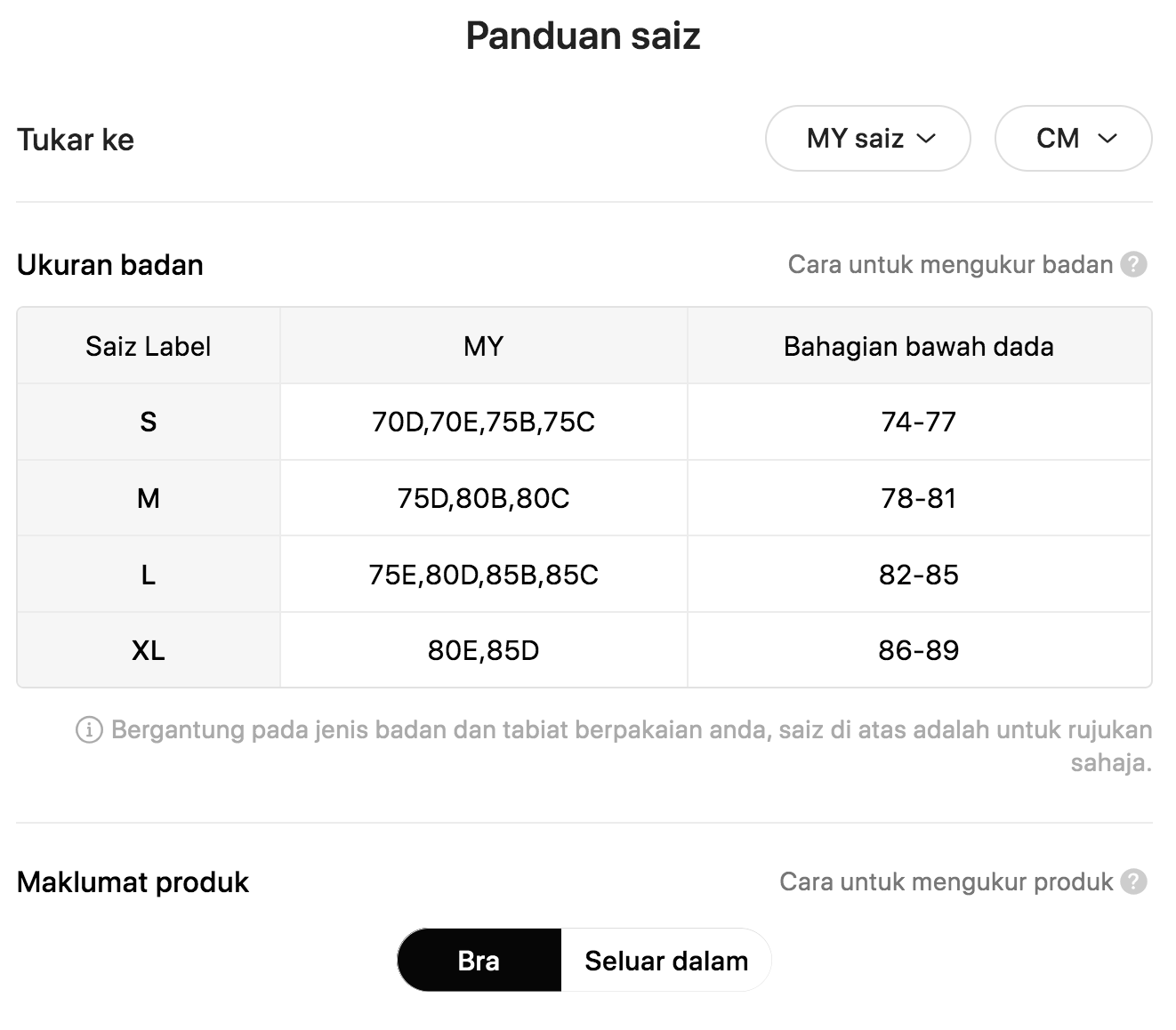This screenshot has width=1176, height=1030.
Task: Select the M size row label
Action: pyautogui.click(x=149, y=498)
